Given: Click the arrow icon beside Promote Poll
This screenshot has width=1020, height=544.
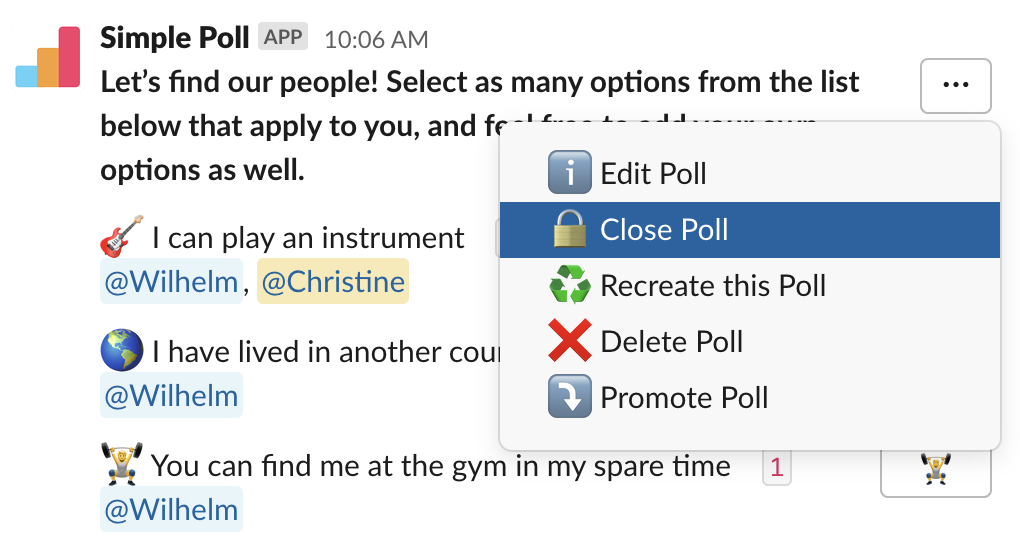Looking at the screenshot, I should pyautogui.click(x=570, y=397).
